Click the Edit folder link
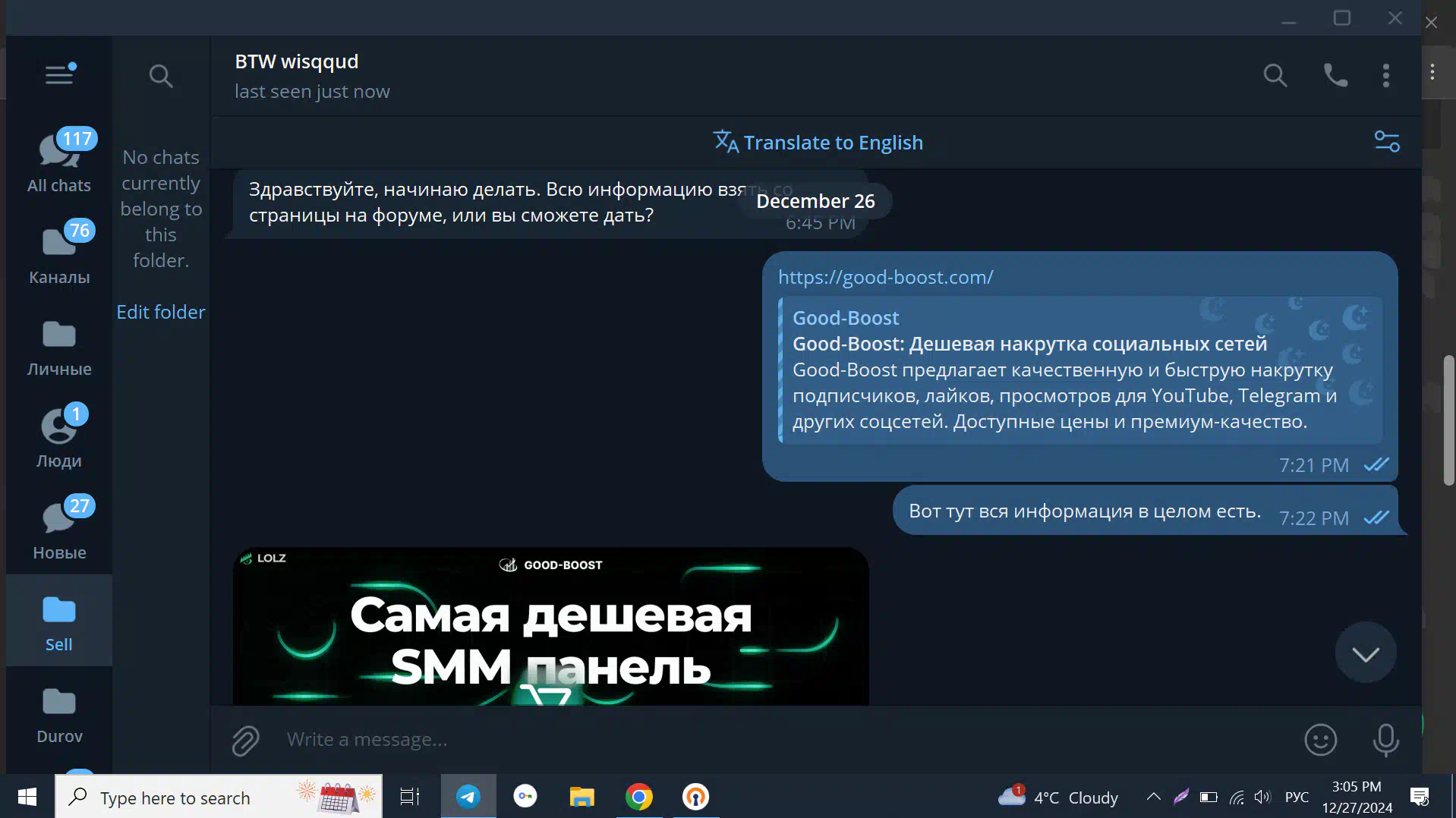 pyautogui.click(x=160, y=312)
